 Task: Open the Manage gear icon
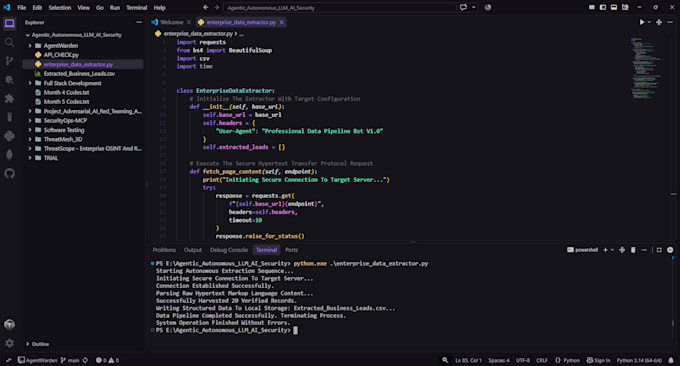10,343
